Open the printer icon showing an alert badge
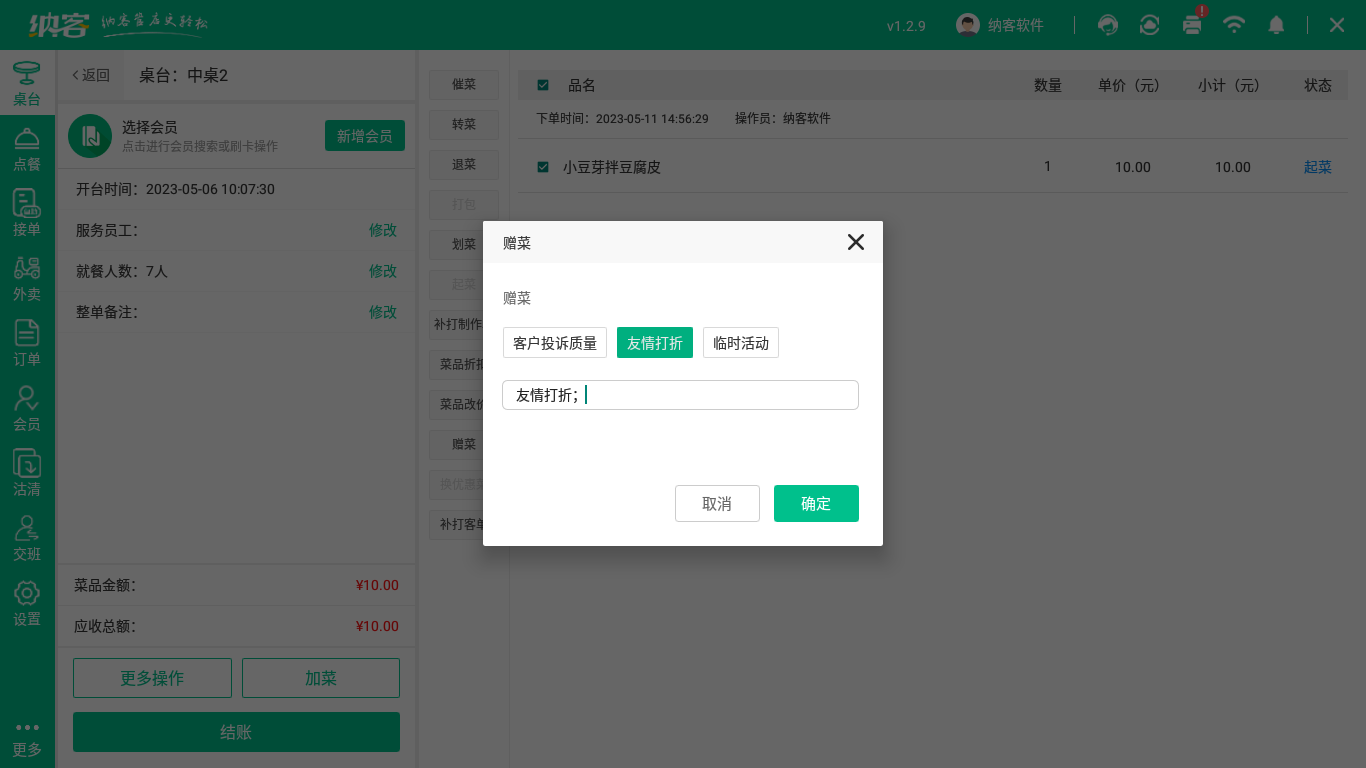This screenshot has height=768, width=1366. [x=1192, y=26]
